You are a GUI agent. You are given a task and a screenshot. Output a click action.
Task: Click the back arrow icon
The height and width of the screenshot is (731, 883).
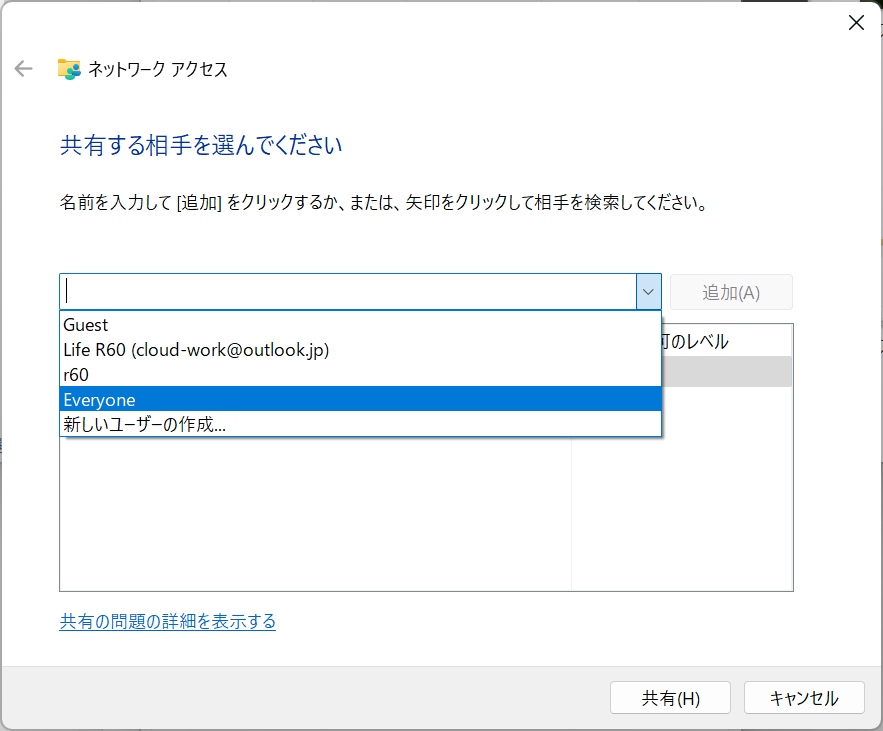tap(24, 69)
